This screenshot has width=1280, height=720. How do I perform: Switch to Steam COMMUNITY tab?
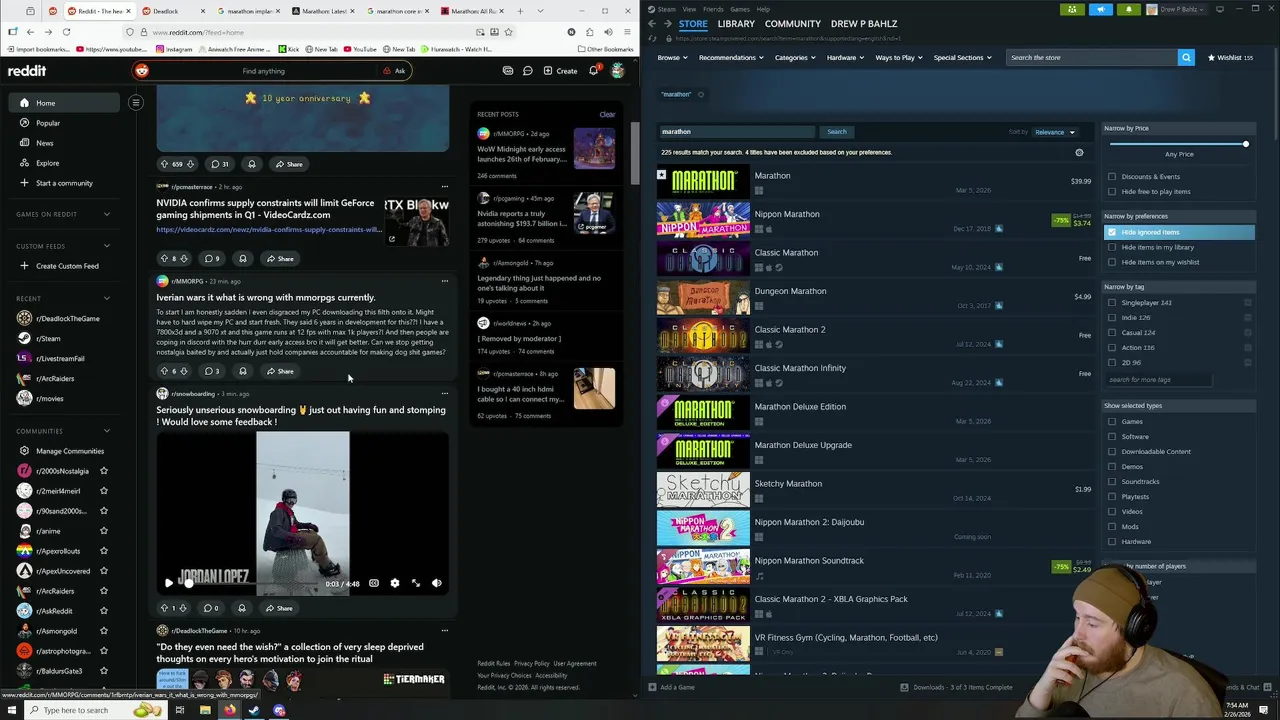pos(792,23)
